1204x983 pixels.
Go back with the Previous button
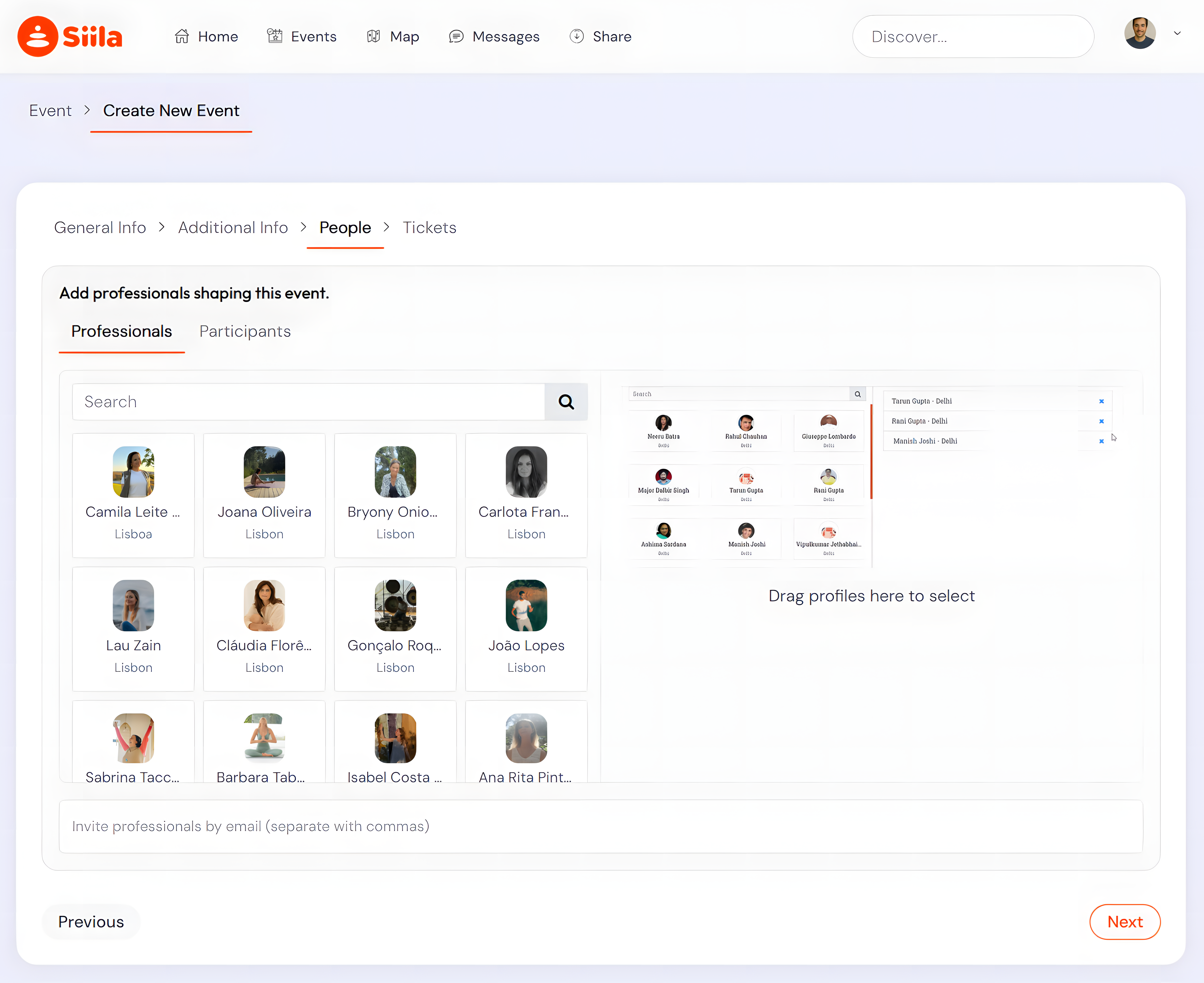91,922
